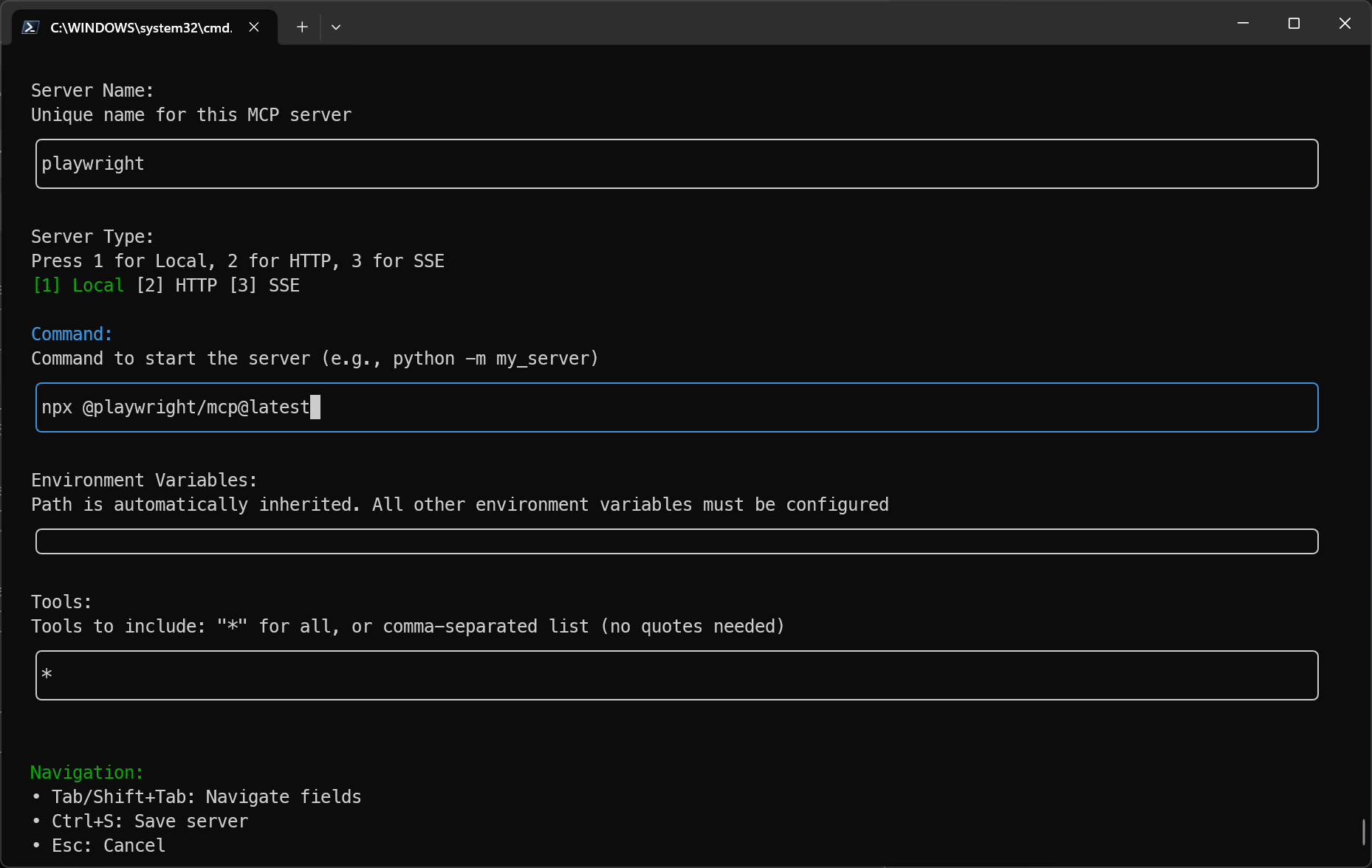Close the C:\WINDOWS\system32\cmd tab
The height and width of the screenshot is (868, 1372).
coord(254,27)
